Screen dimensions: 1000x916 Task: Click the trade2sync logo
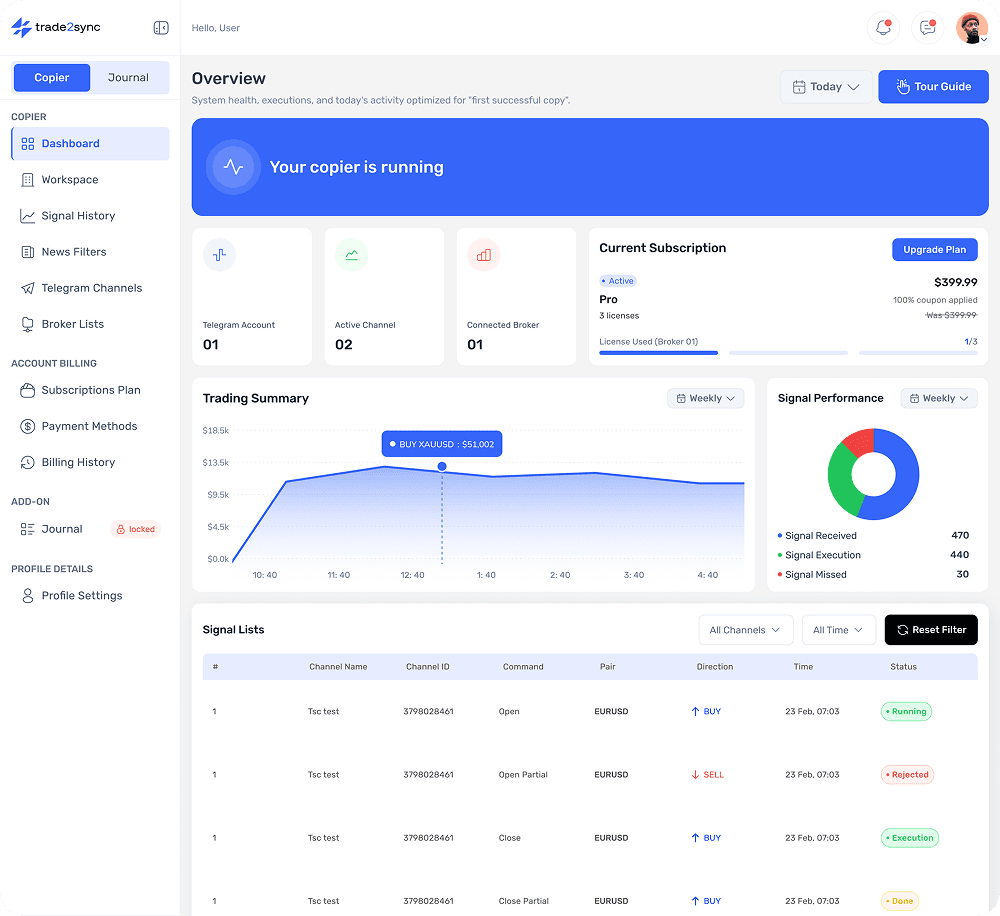tap(55, 27)
